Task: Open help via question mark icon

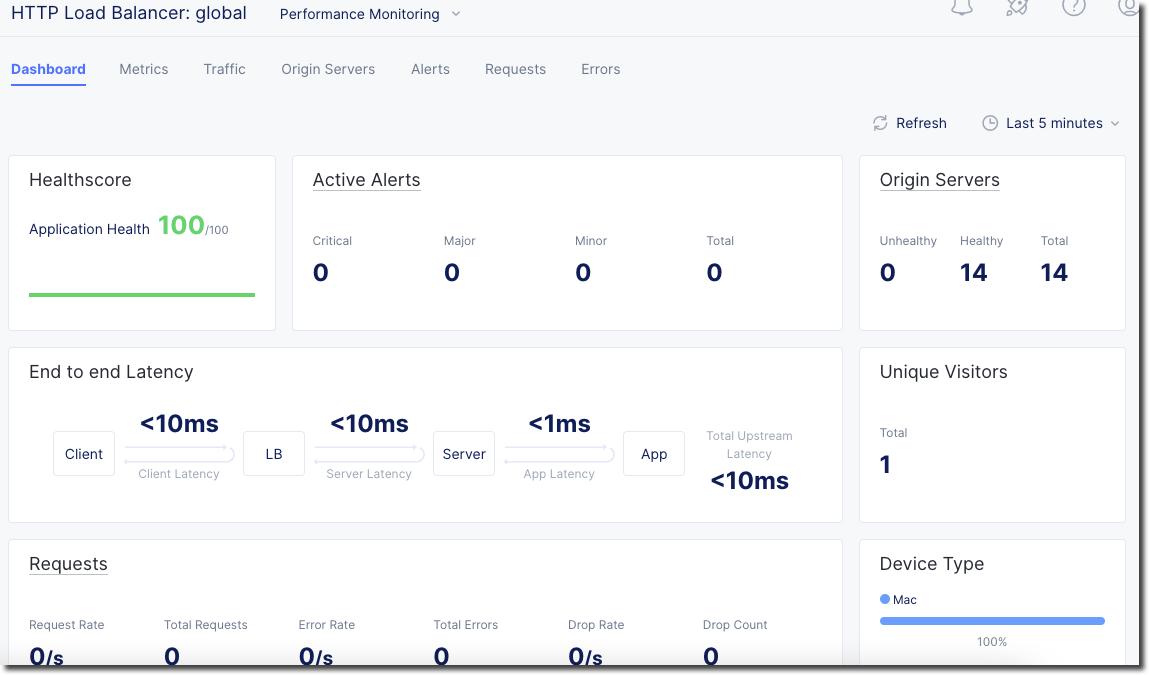Action: click(1073, 7)
